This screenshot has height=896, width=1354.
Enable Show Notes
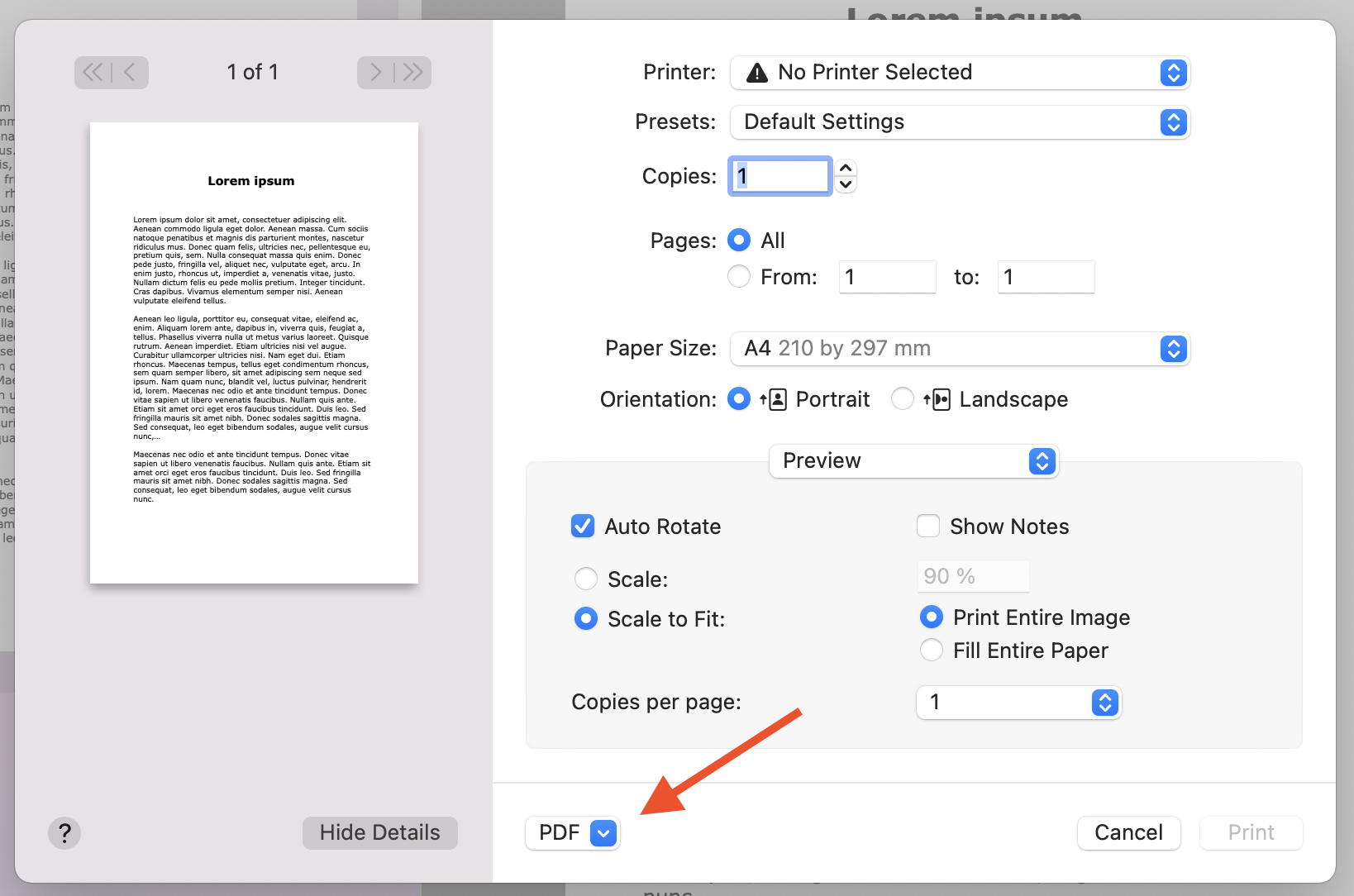click(x=928, y=526)
